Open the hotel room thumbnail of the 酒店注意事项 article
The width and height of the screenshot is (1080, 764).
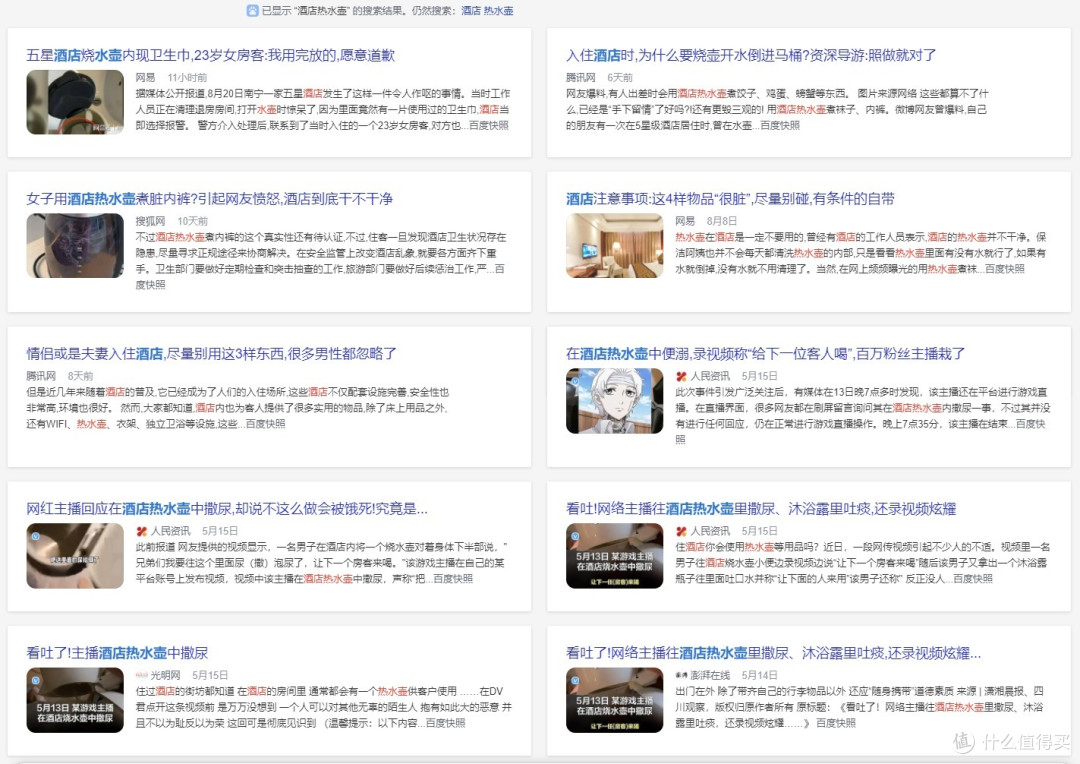614,246
